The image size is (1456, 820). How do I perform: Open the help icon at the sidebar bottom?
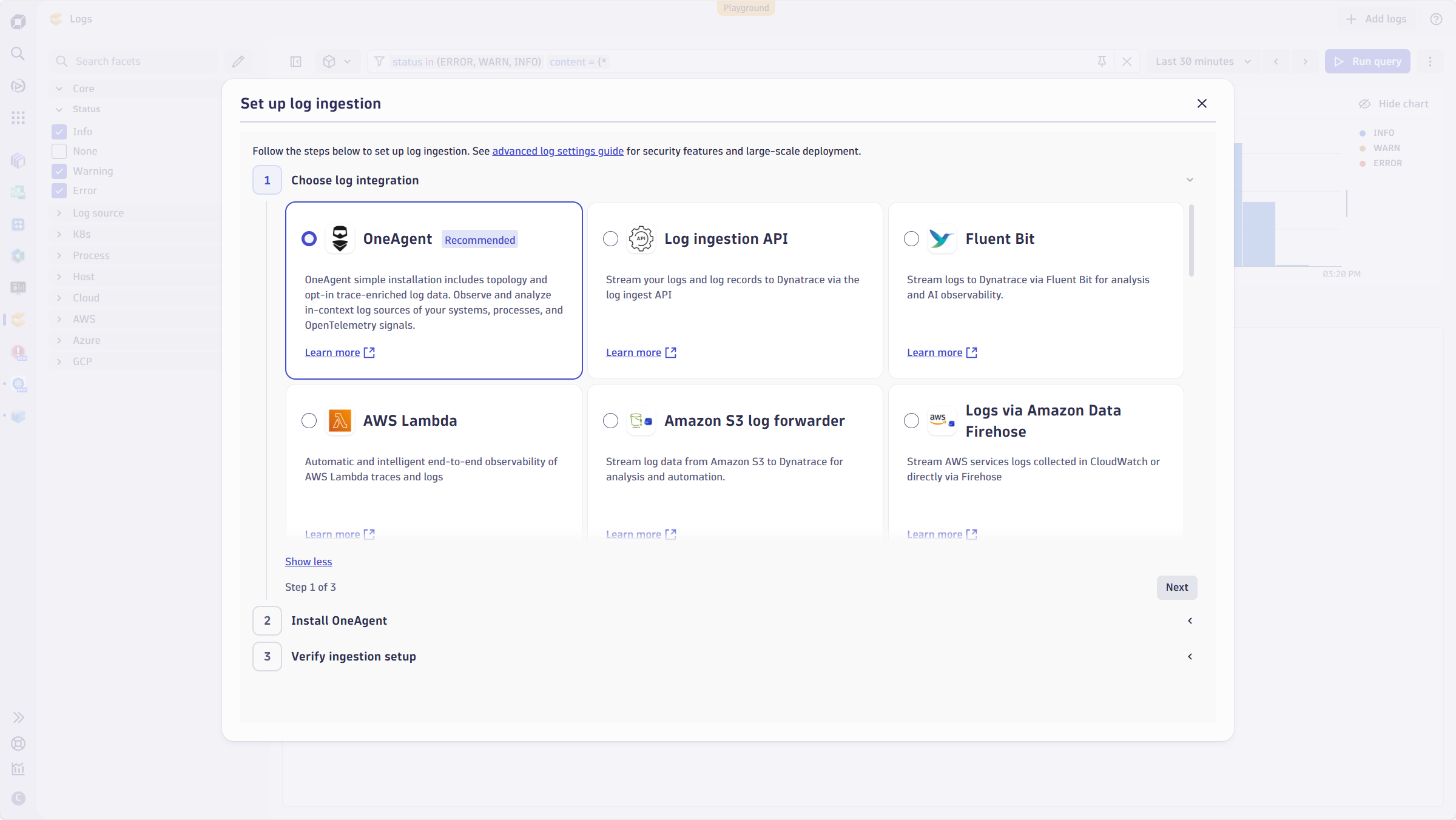pyautogui.click(x=18, y=744)
